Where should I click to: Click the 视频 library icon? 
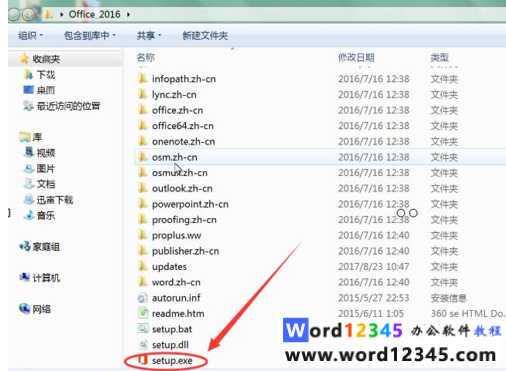tap(29, 152)
